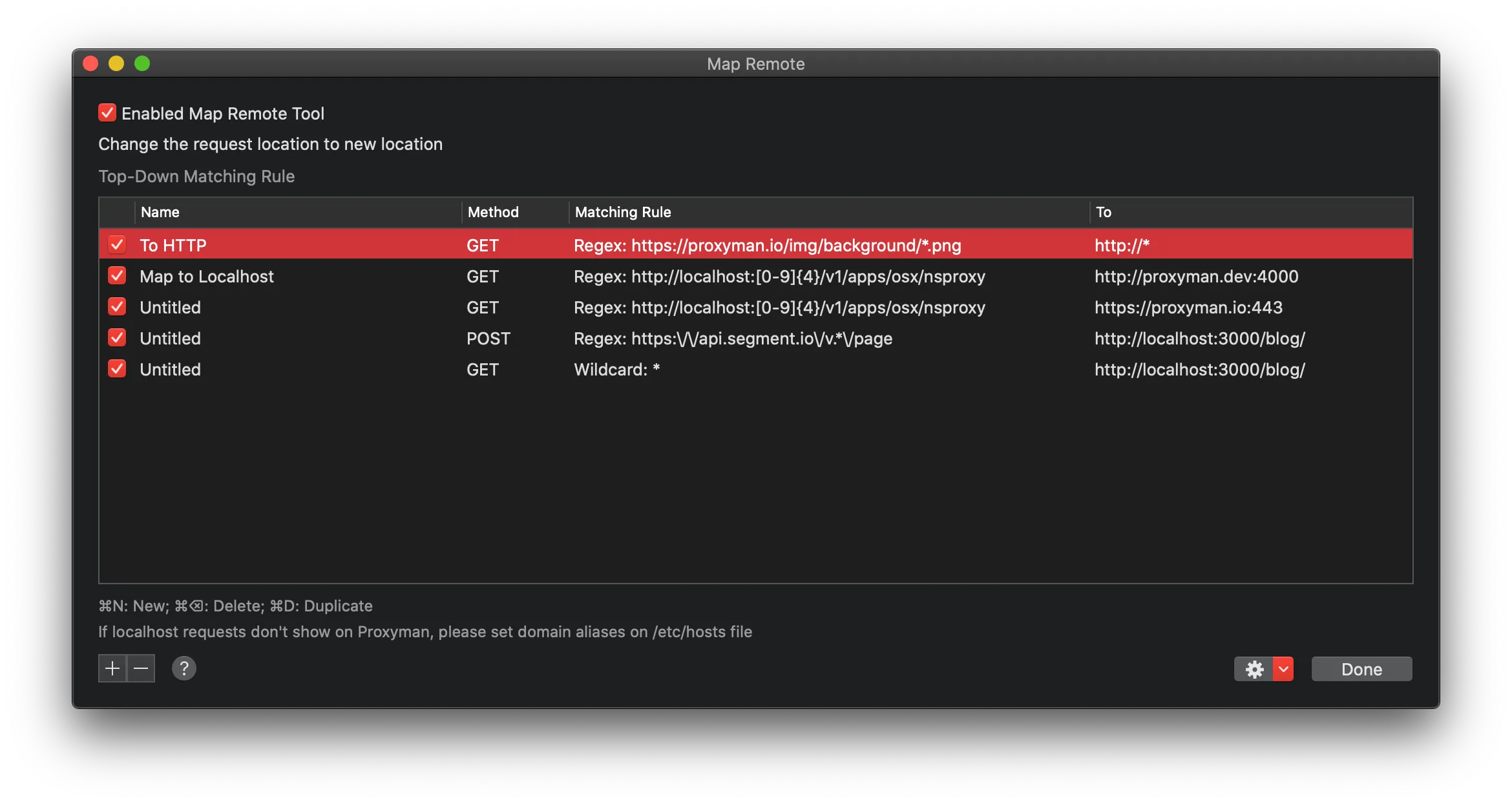Toggle the Enabled Map Remote Tool checkbox
The image size is (1512, 804).
pos(107,113)
